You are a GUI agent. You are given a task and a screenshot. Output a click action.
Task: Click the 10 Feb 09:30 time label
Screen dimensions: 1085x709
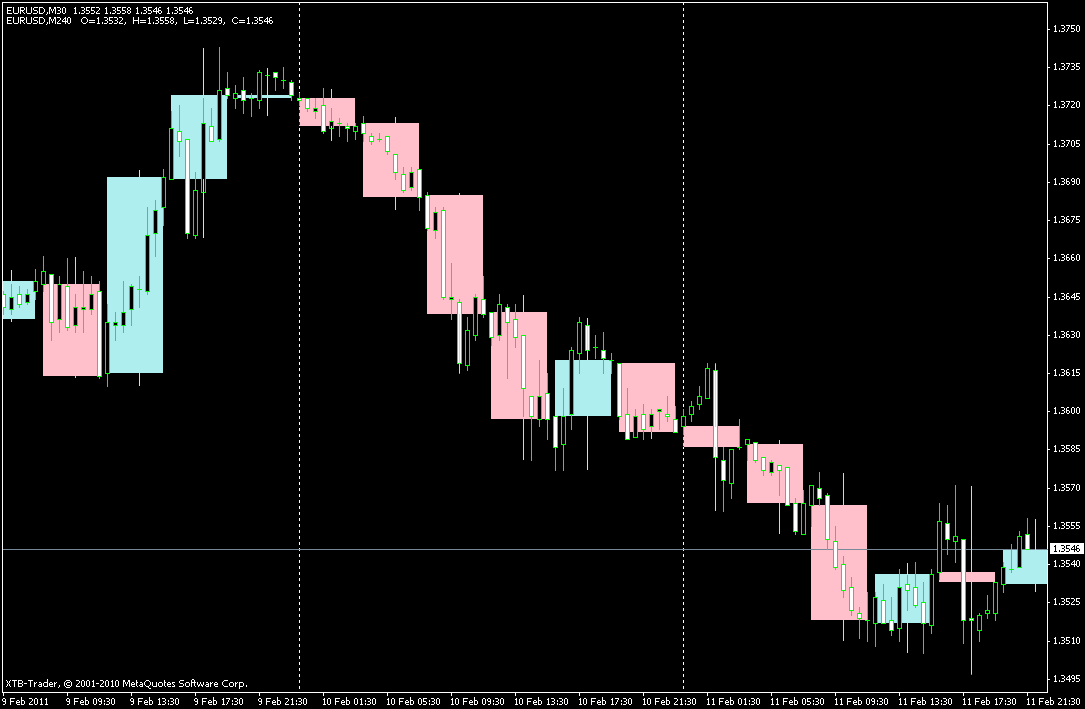tap(477, 701)
